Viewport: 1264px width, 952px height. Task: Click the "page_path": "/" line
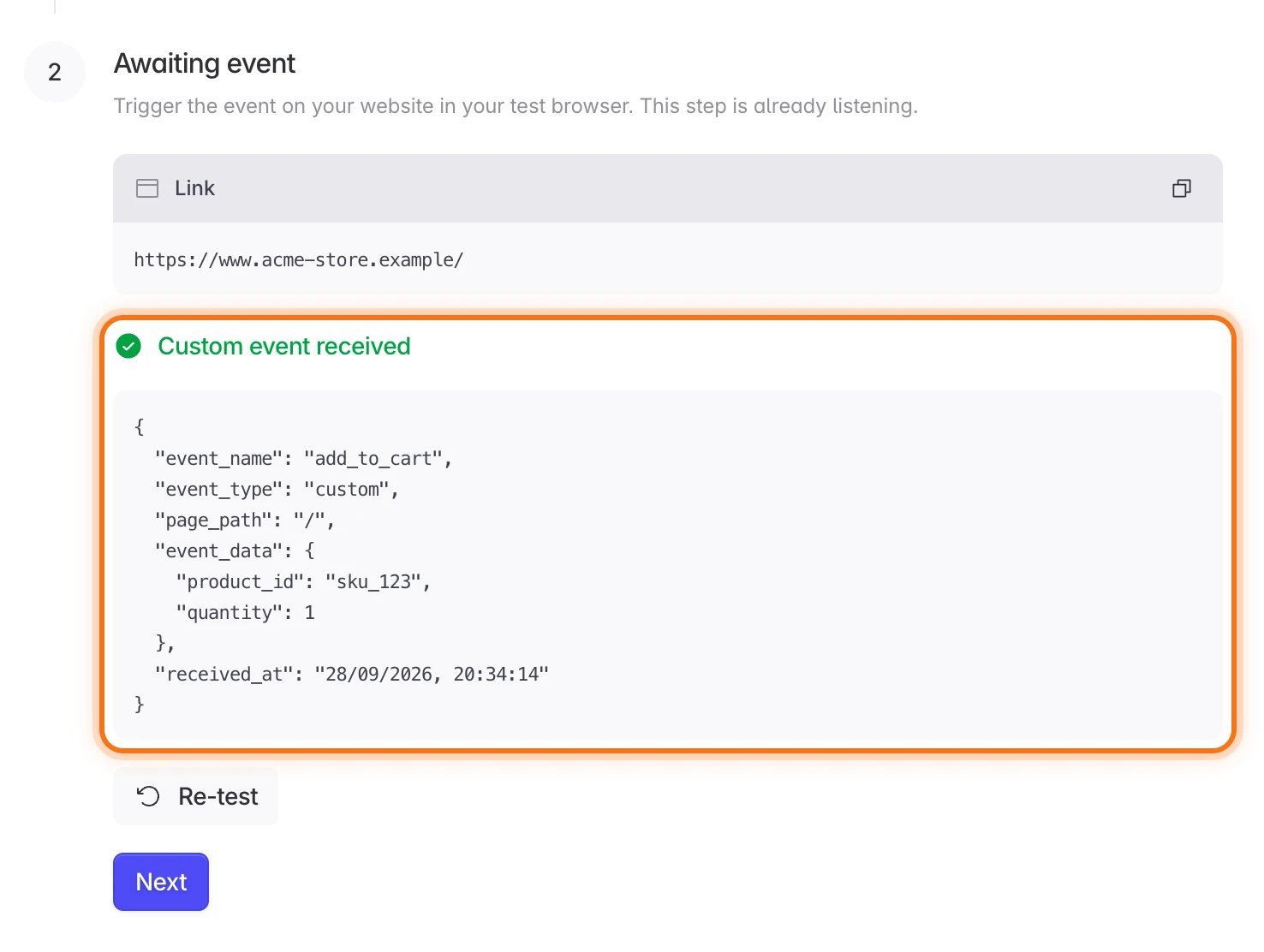point(245,521)
